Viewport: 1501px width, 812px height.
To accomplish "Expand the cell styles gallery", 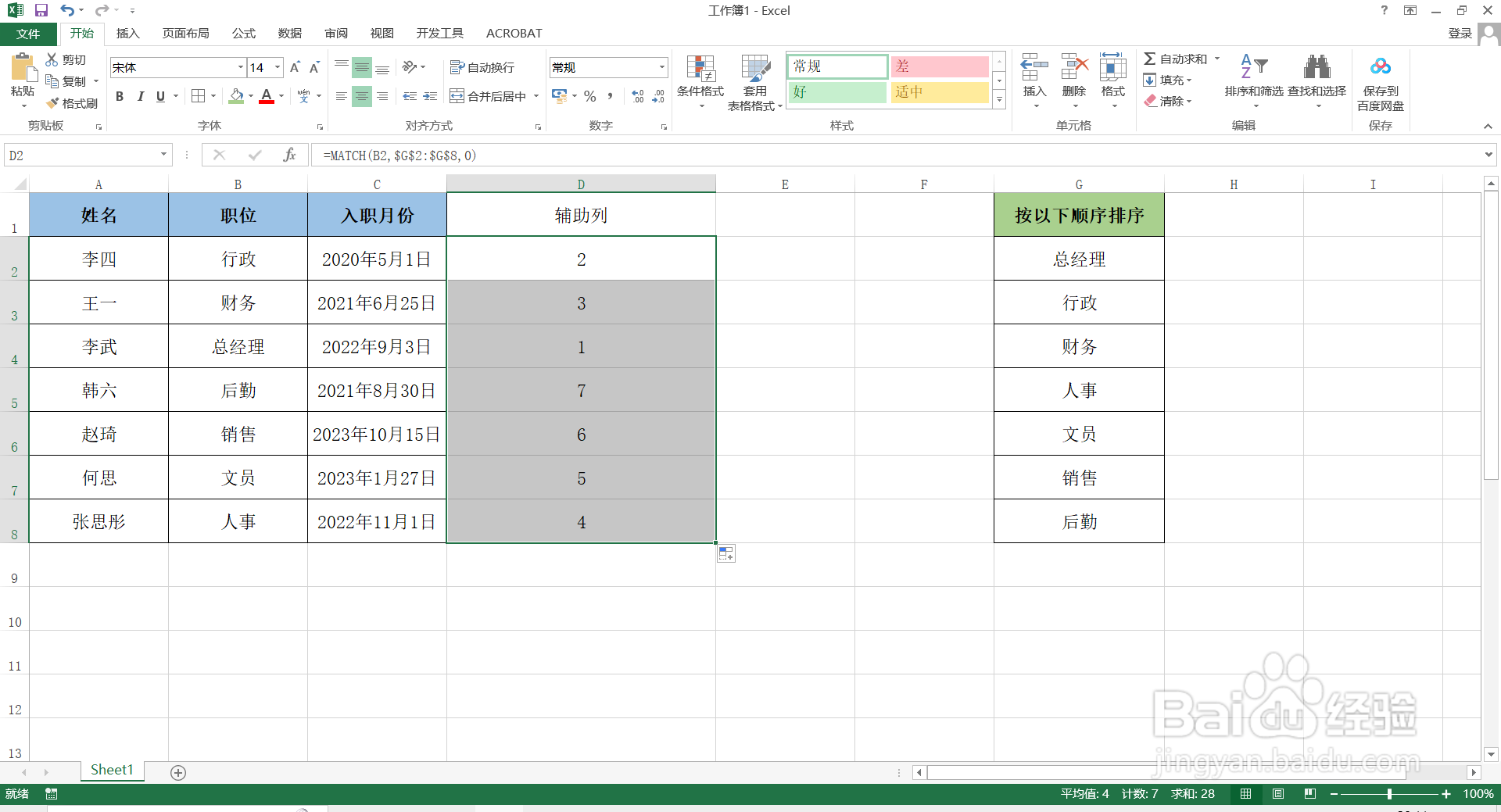I will [x=998, y=100].
